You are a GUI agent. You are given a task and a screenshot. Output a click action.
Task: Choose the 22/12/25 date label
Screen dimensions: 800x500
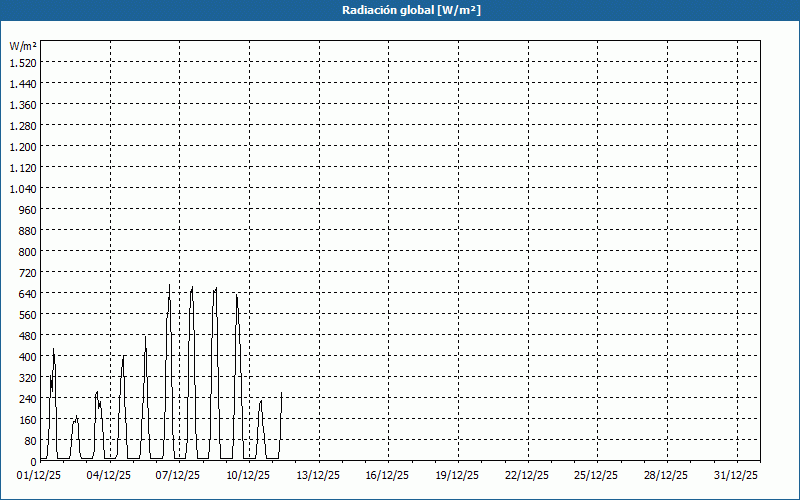pos(528,475)
